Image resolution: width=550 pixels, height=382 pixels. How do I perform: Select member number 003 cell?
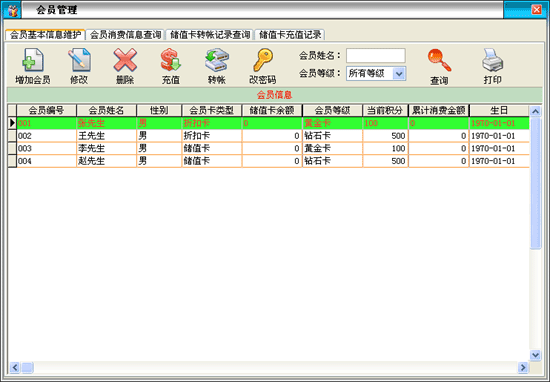point(46,148)
